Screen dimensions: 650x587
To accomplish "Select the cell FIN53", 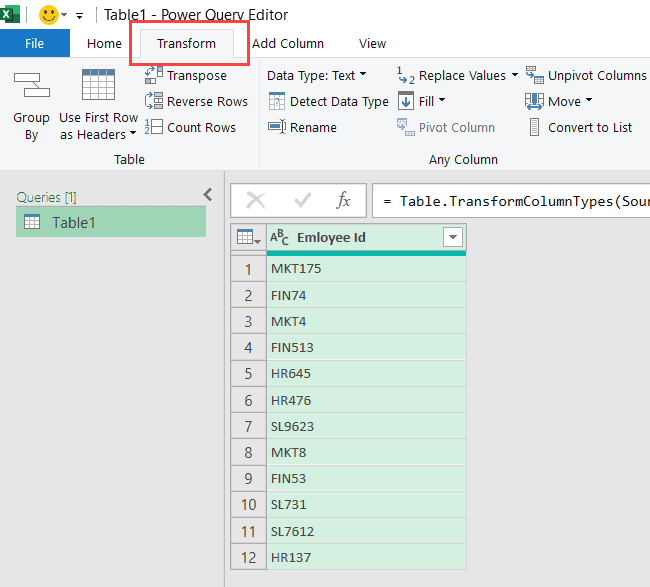I will coord(366,478).
